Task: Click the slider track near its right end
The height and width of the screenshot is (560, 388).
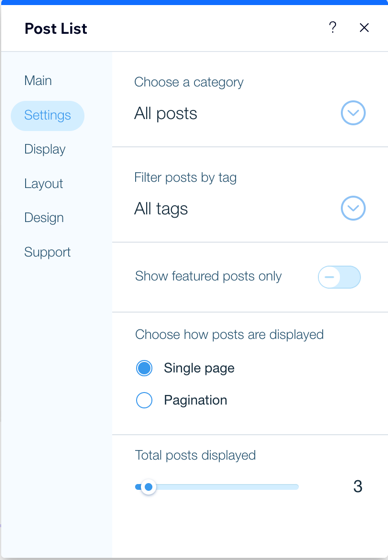Action: click(289, 487)
